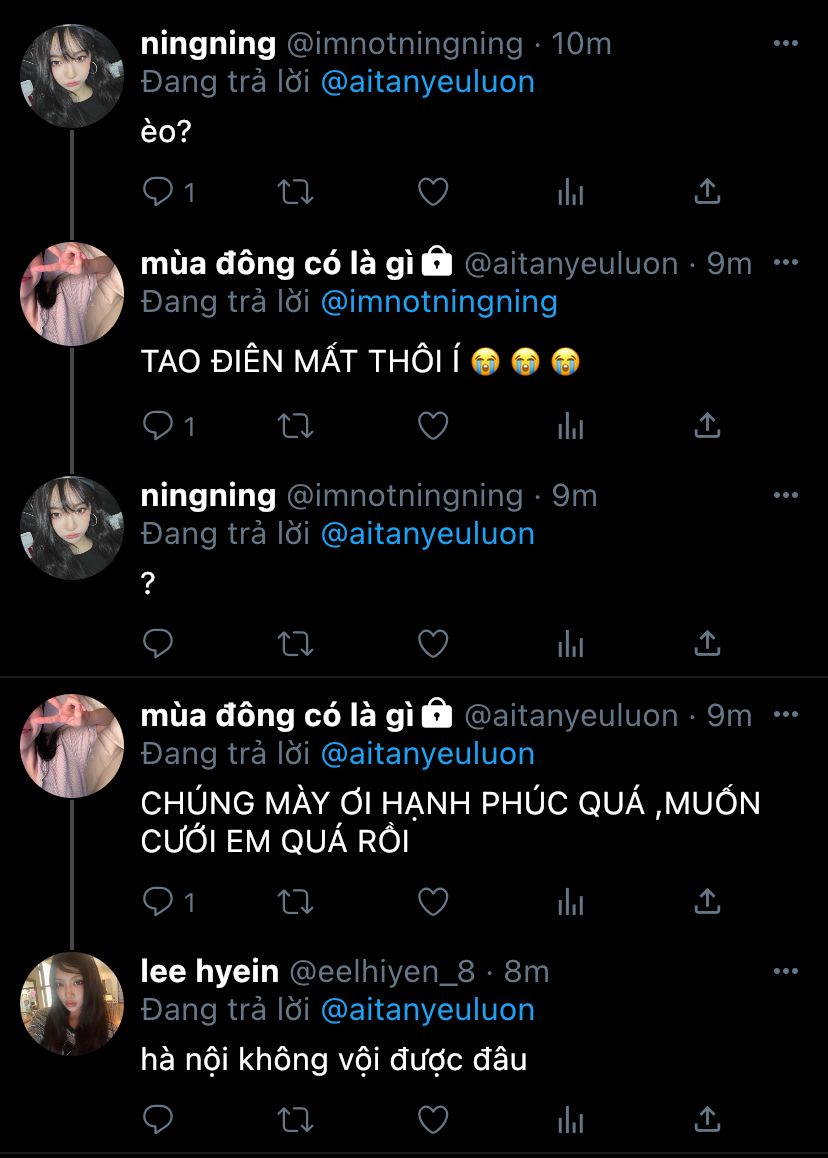This screenshot has width=828, height=1158.
Task: Open lee hyein's display name profile
Action: [x=210, y=971]
